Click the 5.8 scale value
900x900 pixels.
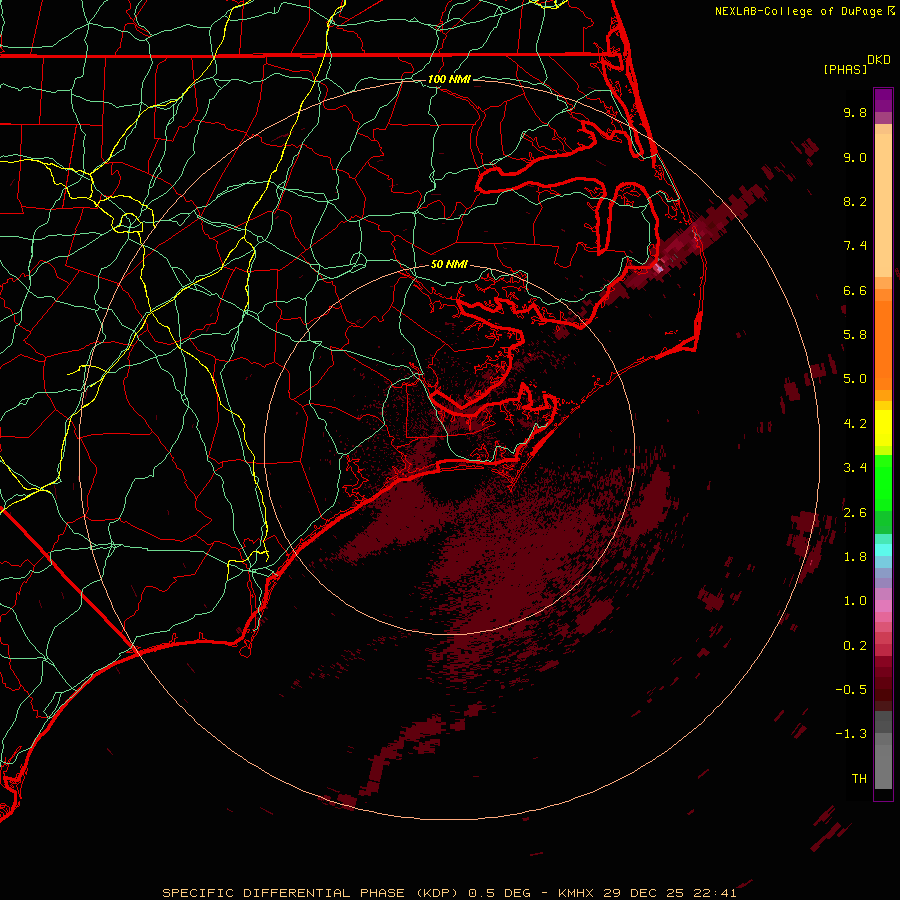(855, 335)
